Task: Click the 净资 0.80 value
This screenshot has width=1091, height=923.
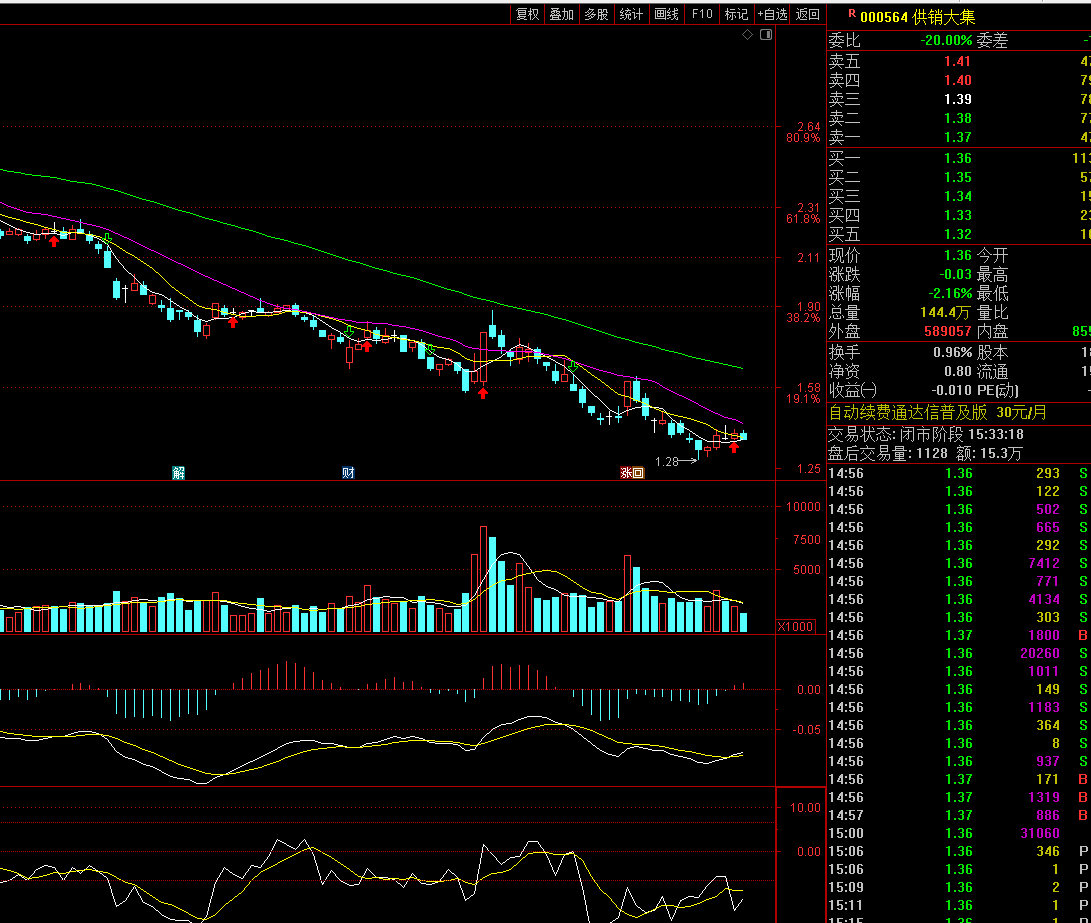Action: [957, 371]
